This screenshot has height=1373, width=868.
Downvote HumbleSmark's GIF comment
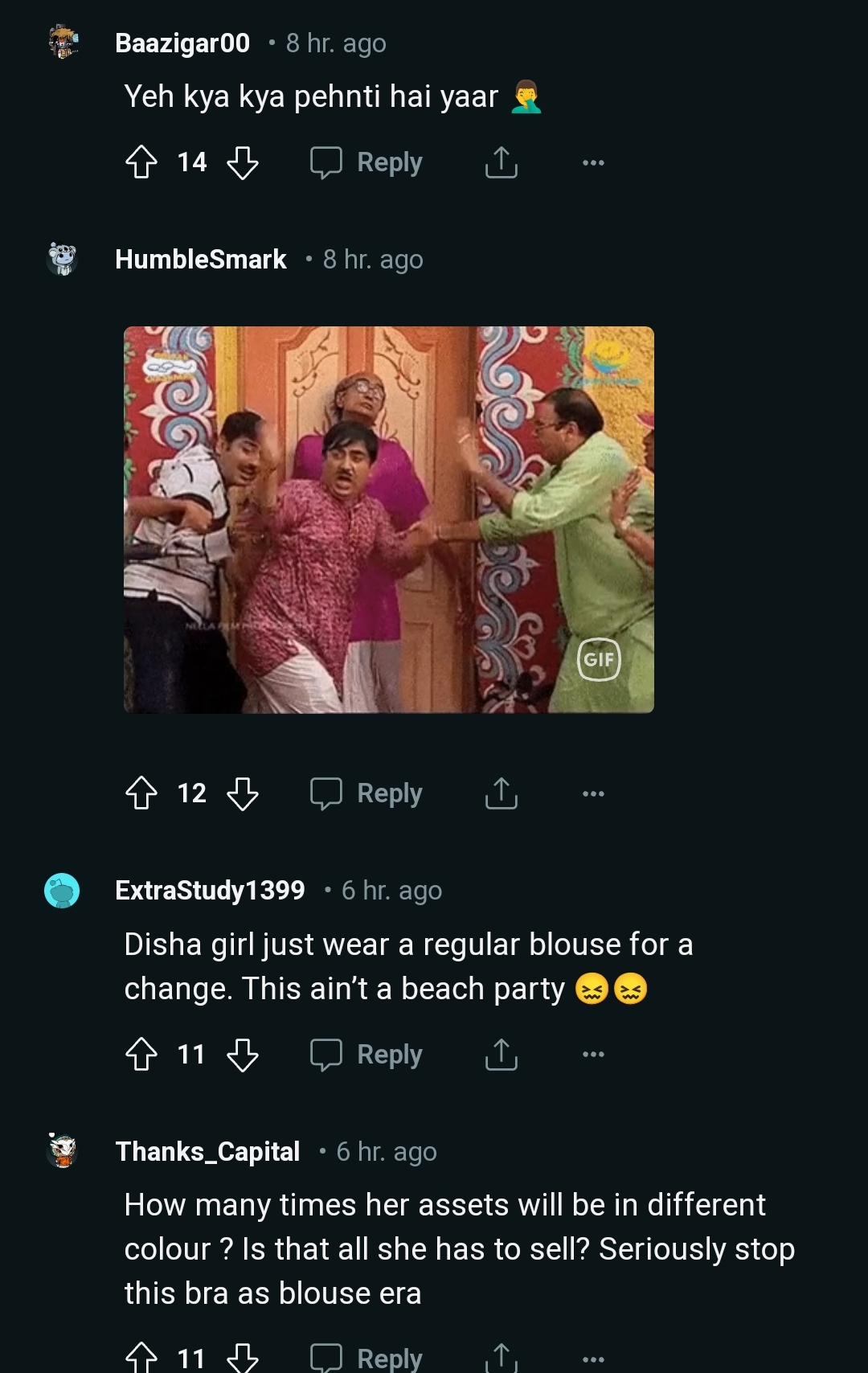pyautogui.click(x=242, y=793)
